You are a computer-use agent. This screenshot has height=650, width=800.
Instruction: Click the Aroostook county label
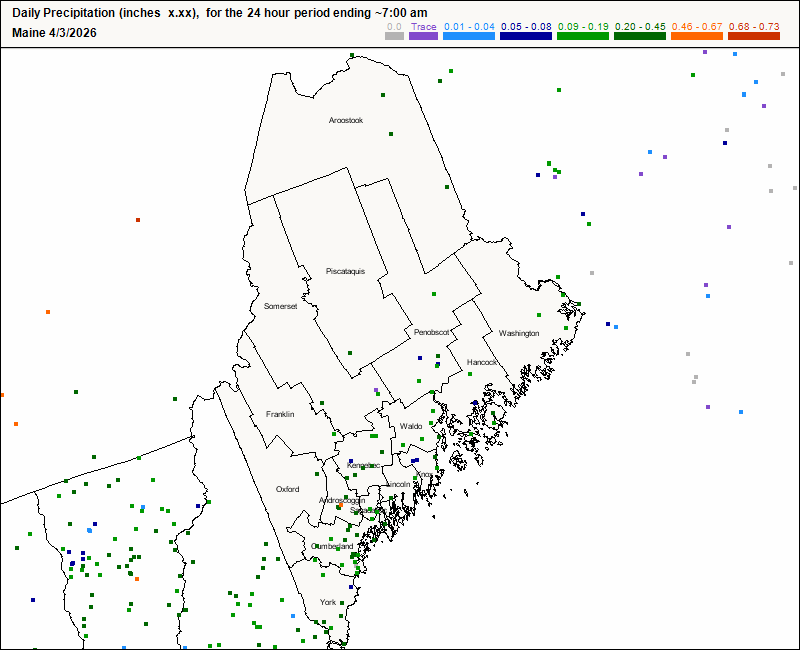pyautogui.click(x=346, y=120)
